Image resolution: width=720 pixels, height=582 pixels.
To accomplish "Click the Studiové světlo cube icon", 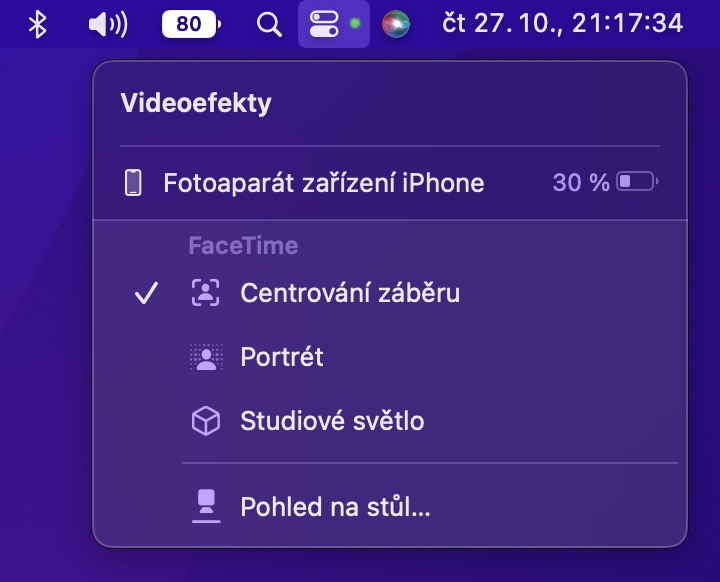I will pyautogui.click(x=206, y=421).
